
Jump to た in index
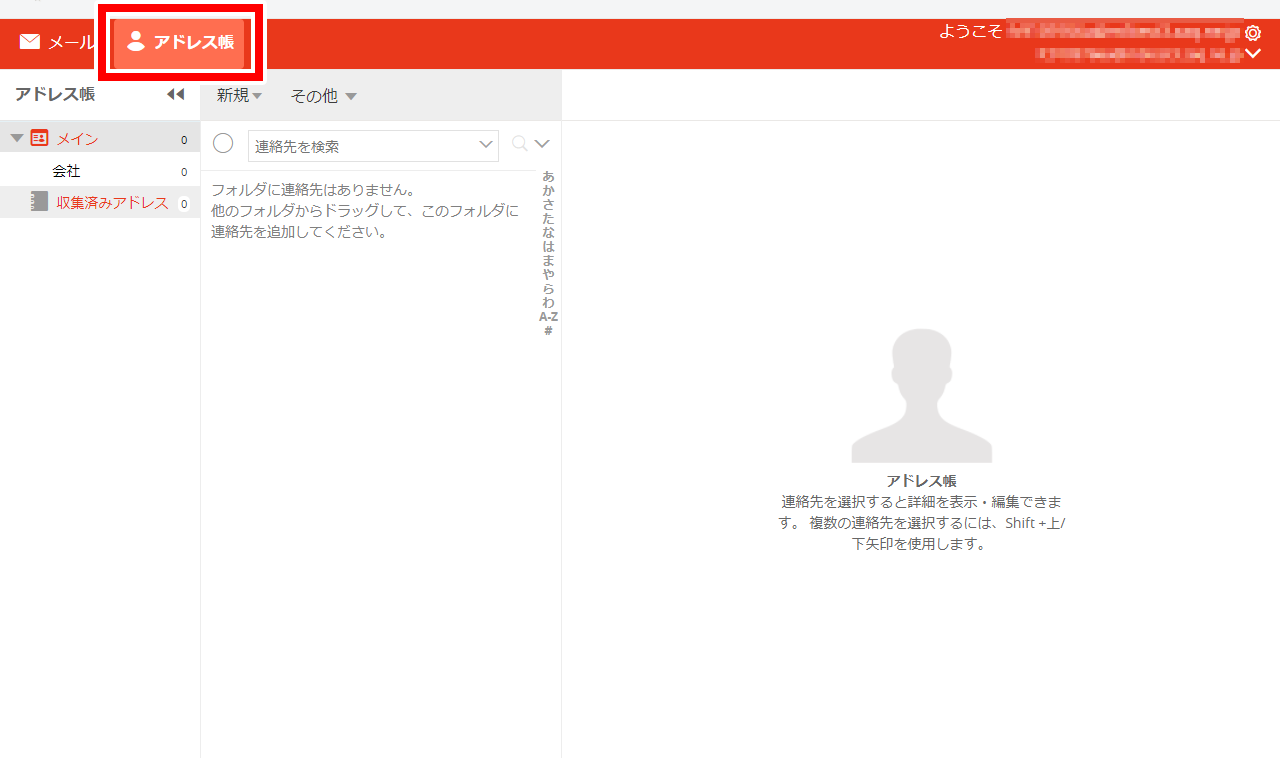pyautogui.click(x=548, y=218)
